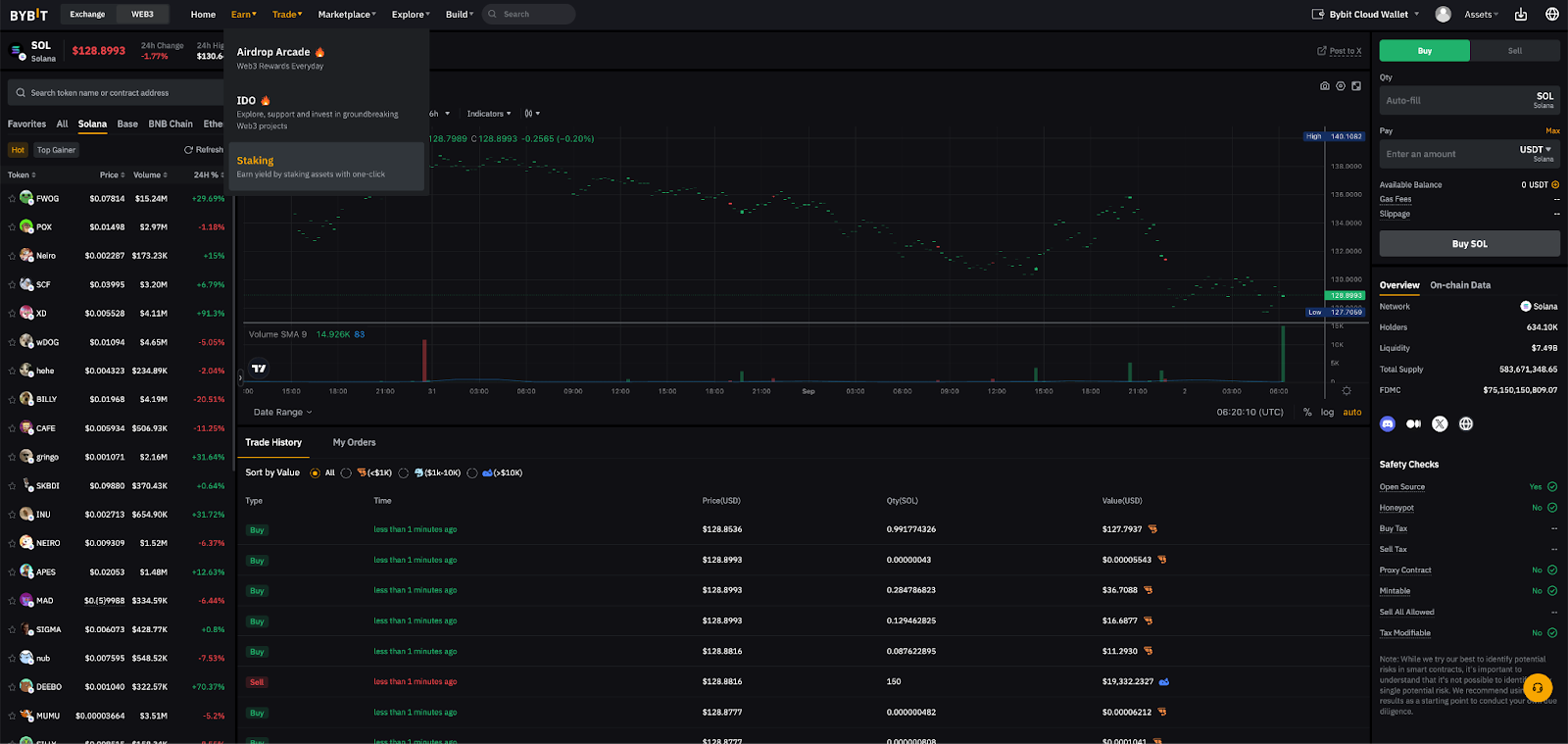Switch to the Exchange mode toggle
This screenshot has height=744, width=1568.
87,14
